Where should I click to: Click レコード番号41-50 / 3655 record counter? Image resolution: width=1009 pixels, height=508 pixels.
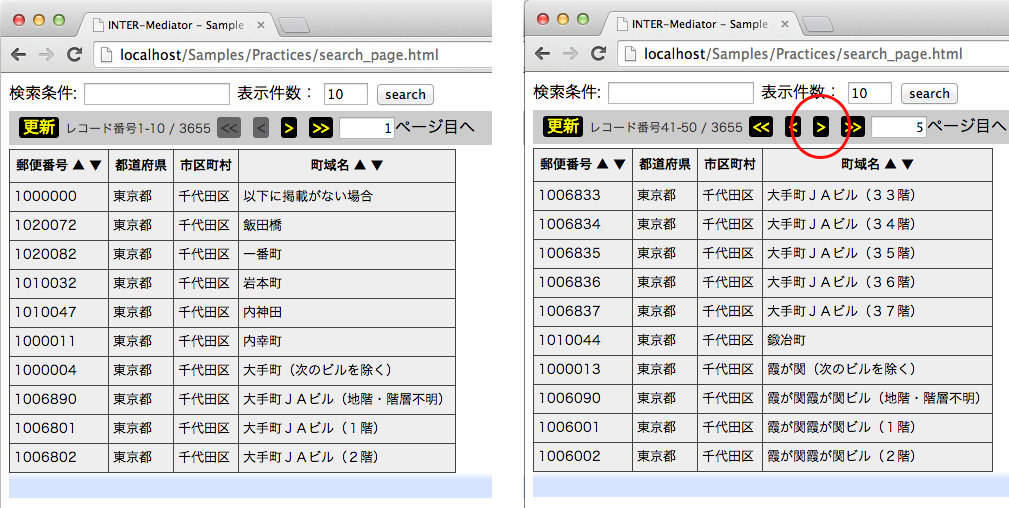click(x=666, y=127)
